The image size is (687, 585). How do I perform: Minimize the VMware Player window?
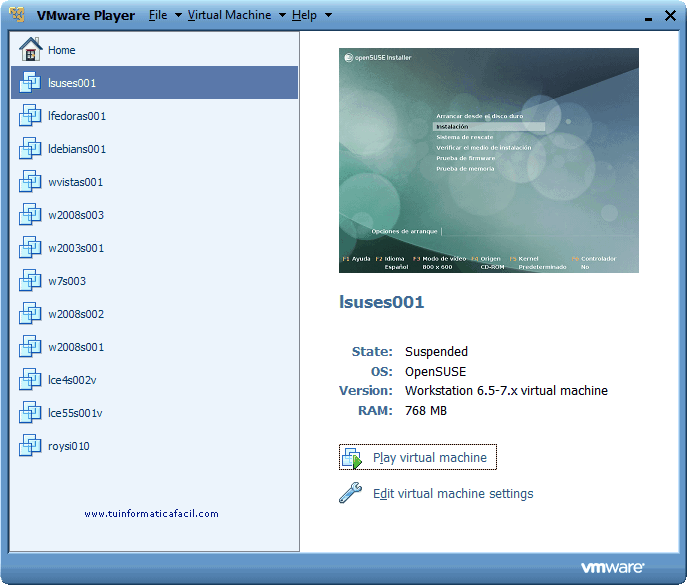pyautogui.click(x=648, y=18)
